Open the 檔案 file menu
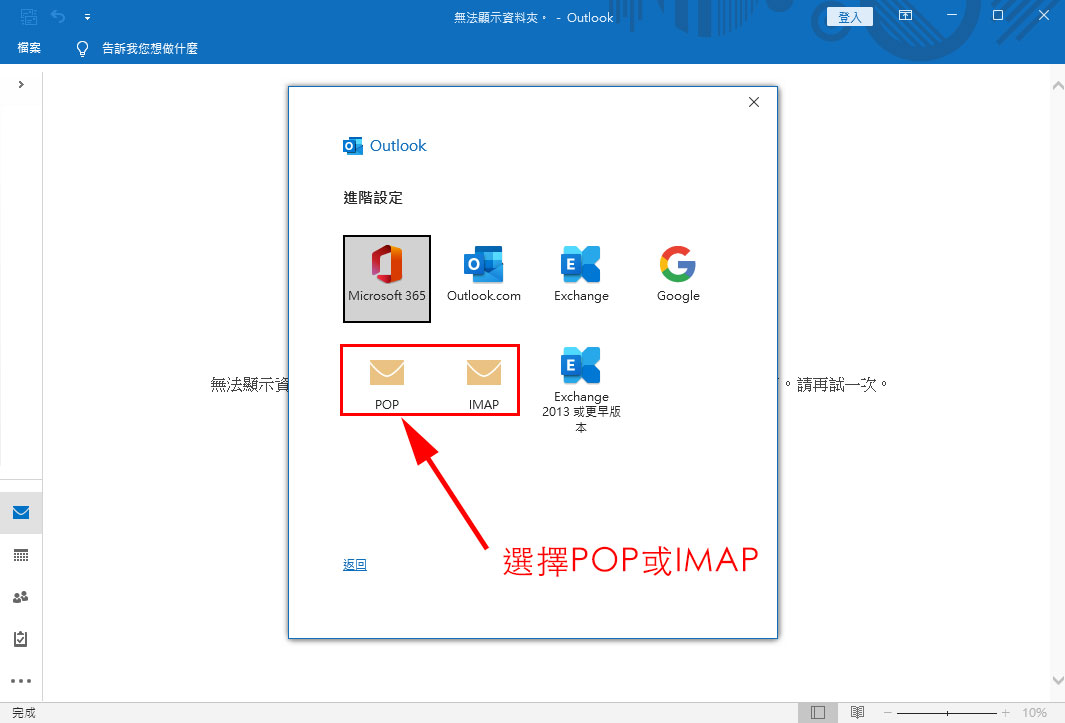 tap(29, 48)
